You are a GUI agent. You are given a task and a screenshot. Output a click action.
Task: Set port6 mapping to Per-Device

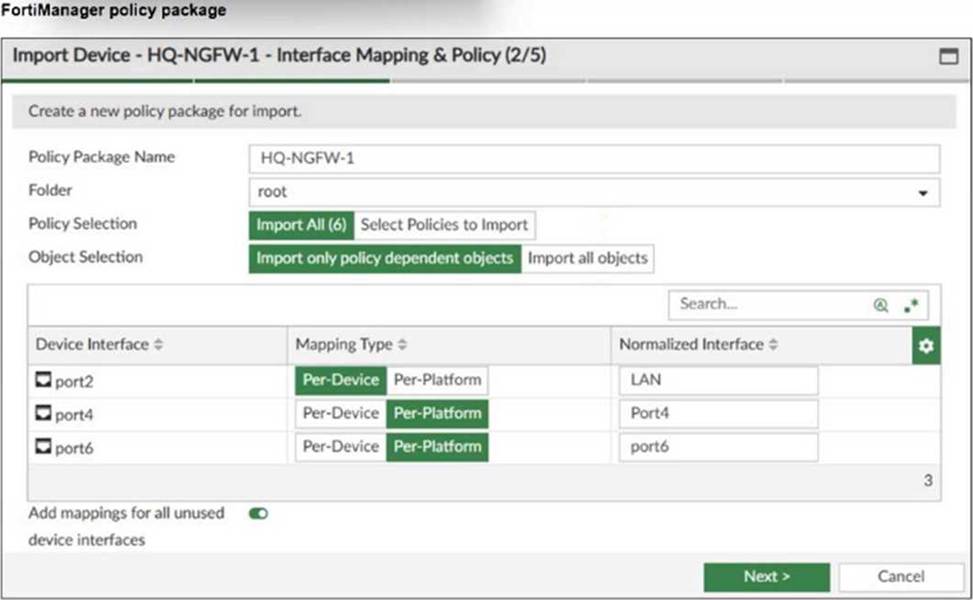(341, 447)
